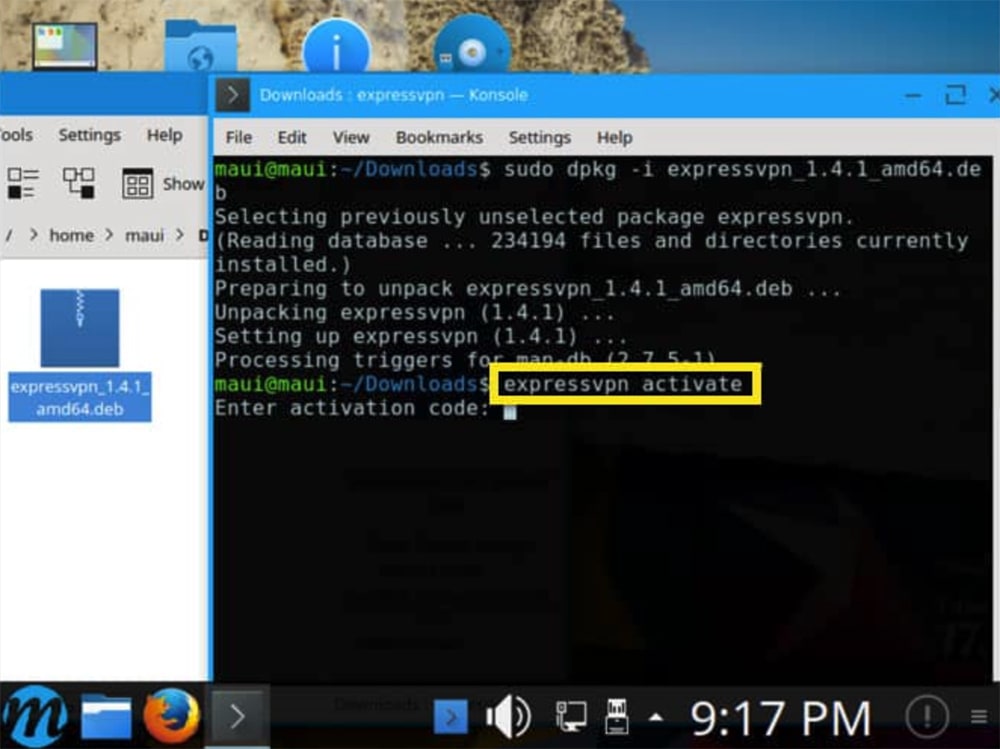Select the tree-style view mode icon in Dolphin
The height and width of the screenshot is (749, 1000).
tap(78, 183)
